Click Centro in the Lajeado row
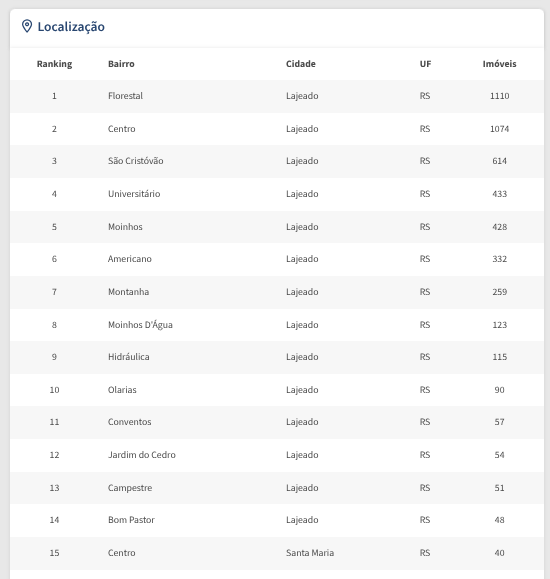This screenshot has height=579, width=550. pos(122,129)
